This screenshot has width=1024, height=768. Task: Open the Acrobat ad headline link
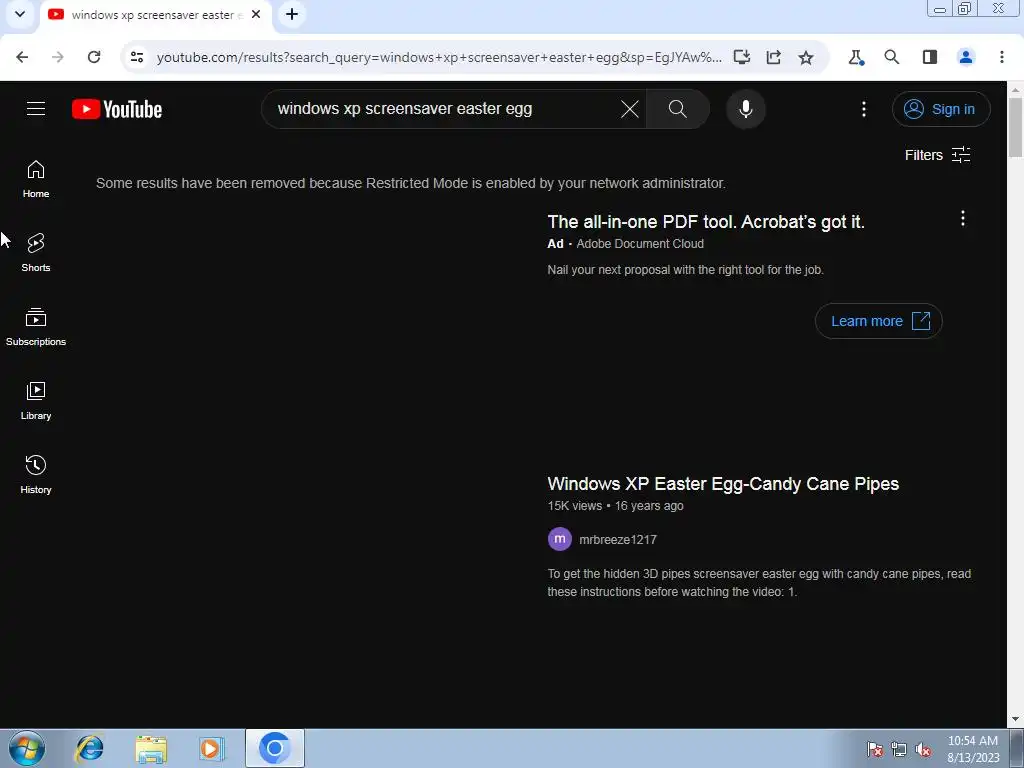(x=706, y=222)
